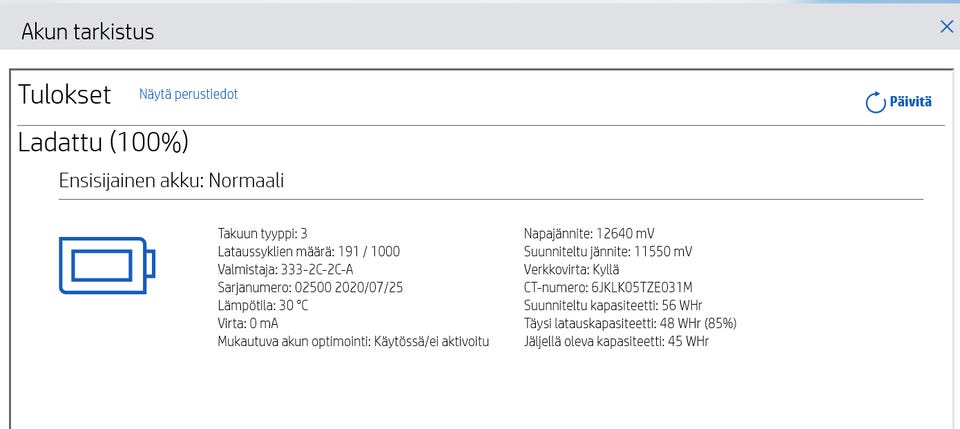Click the Verkkovirta: Kyllä entry

click(x=571, y=269)
